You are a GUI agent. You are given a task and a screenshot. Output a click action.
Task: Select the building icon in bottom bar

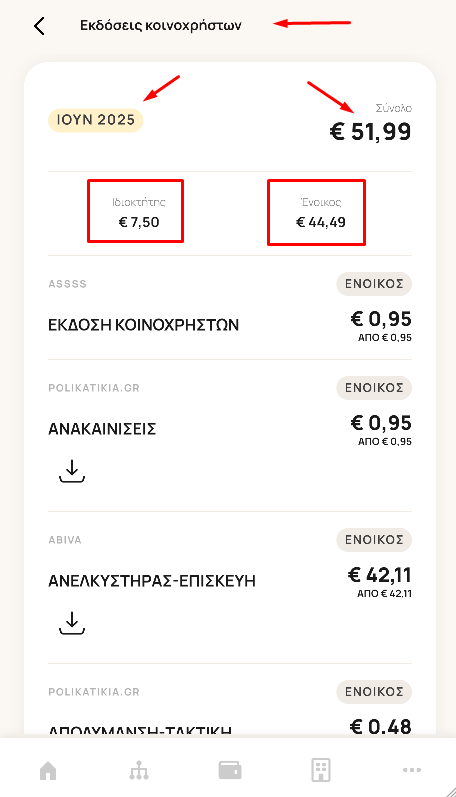tap(321, 770)
